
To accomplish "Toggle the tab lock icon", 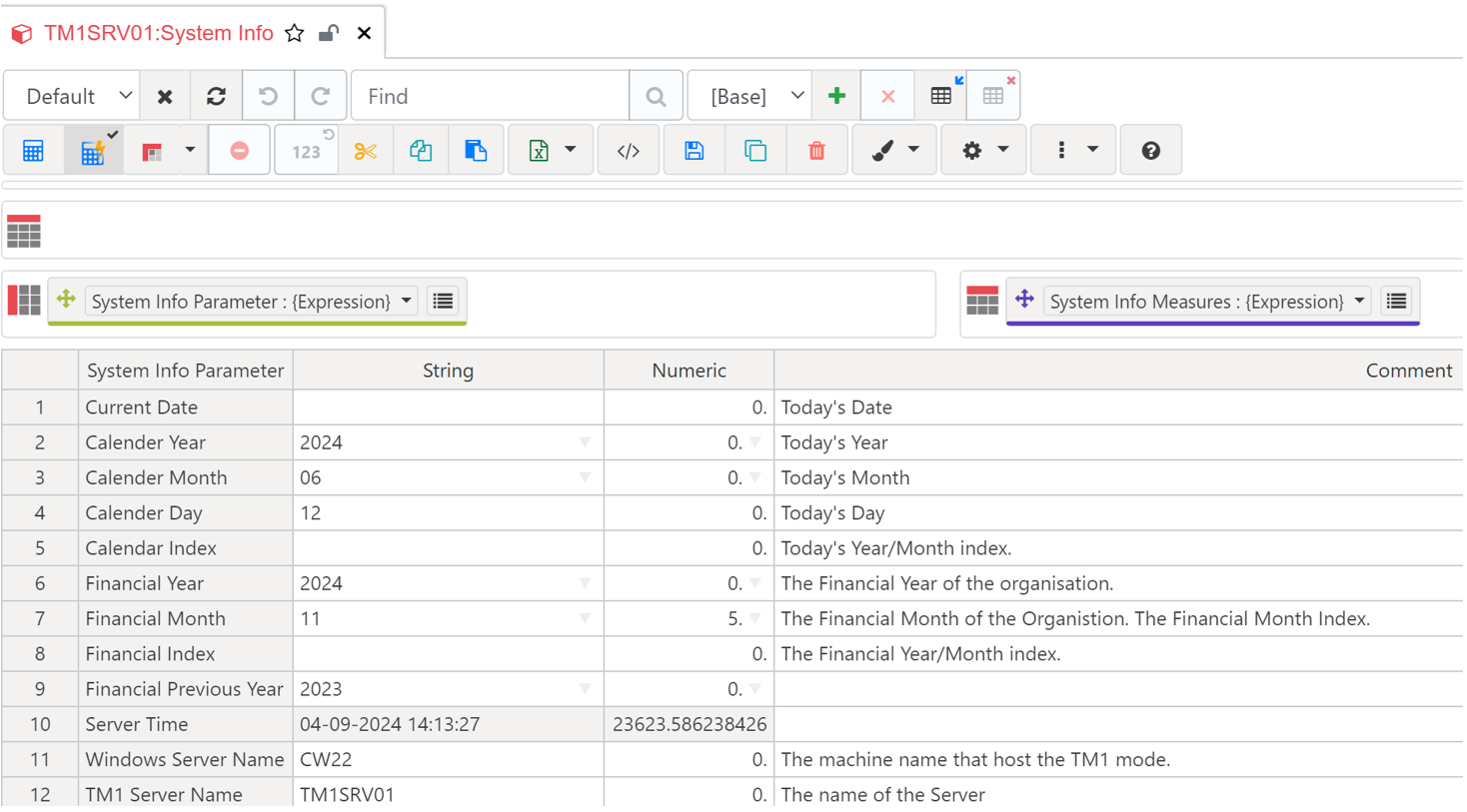I will click(328, 34).
